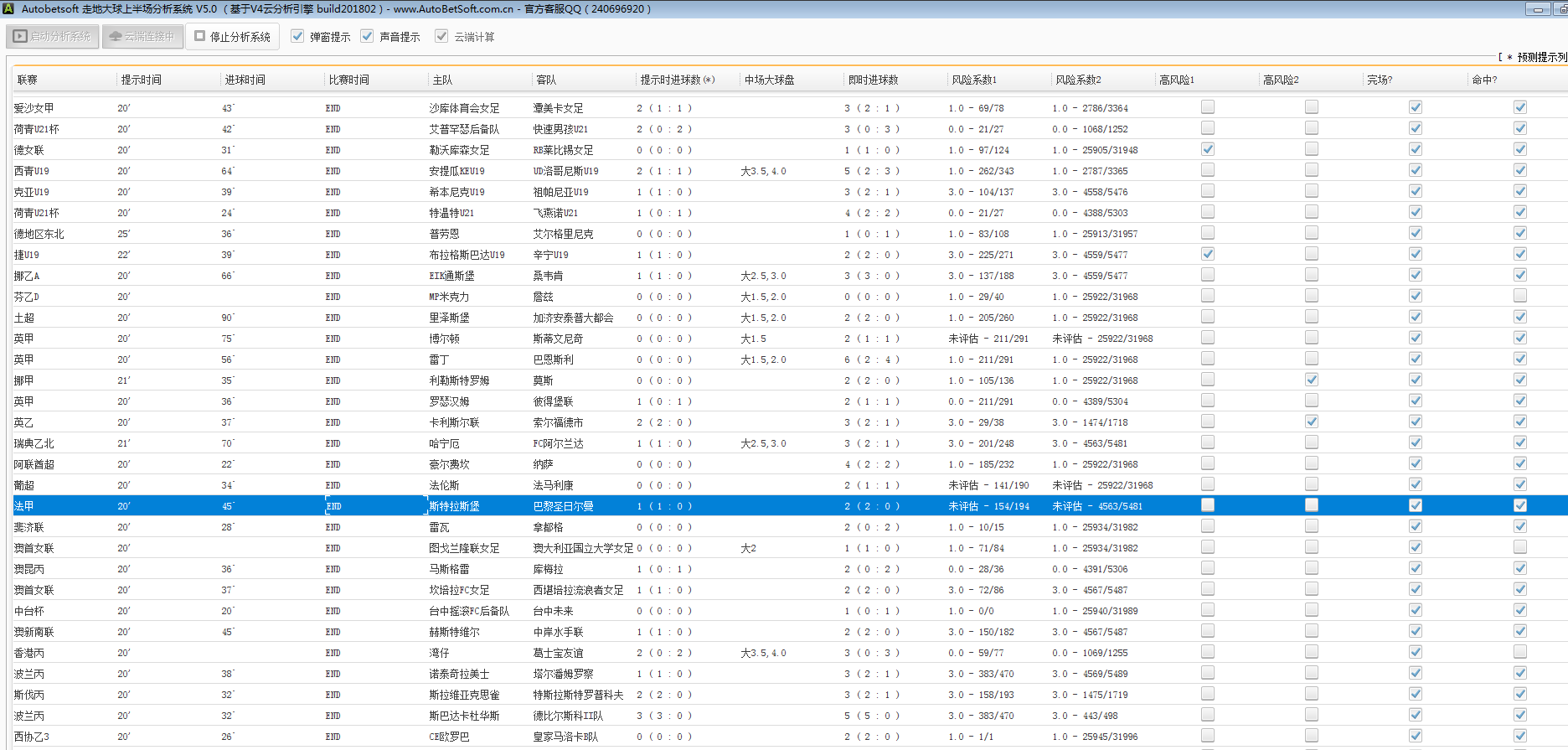This screenshot has height=750, width=1568.
Task: Sort by the 主队 column header
Action: pyautogui.click(x=442, y=80)
